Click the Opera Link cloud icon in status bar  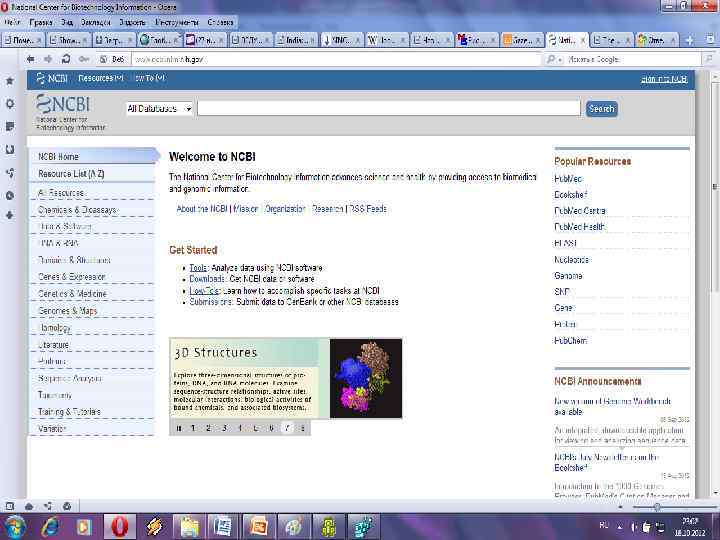[29, 506]
